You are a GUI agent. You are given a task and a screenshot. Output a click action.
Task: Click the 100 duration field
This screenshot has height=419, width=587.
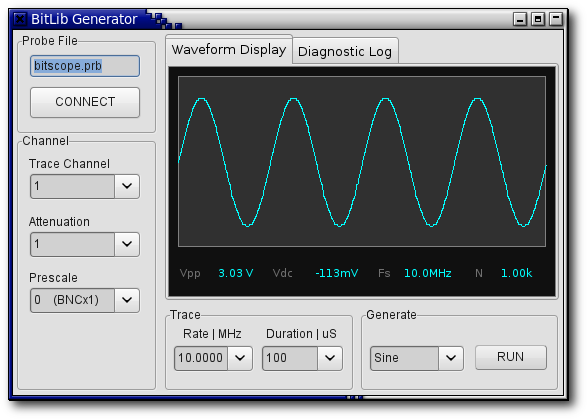click(x=290, y=358)
